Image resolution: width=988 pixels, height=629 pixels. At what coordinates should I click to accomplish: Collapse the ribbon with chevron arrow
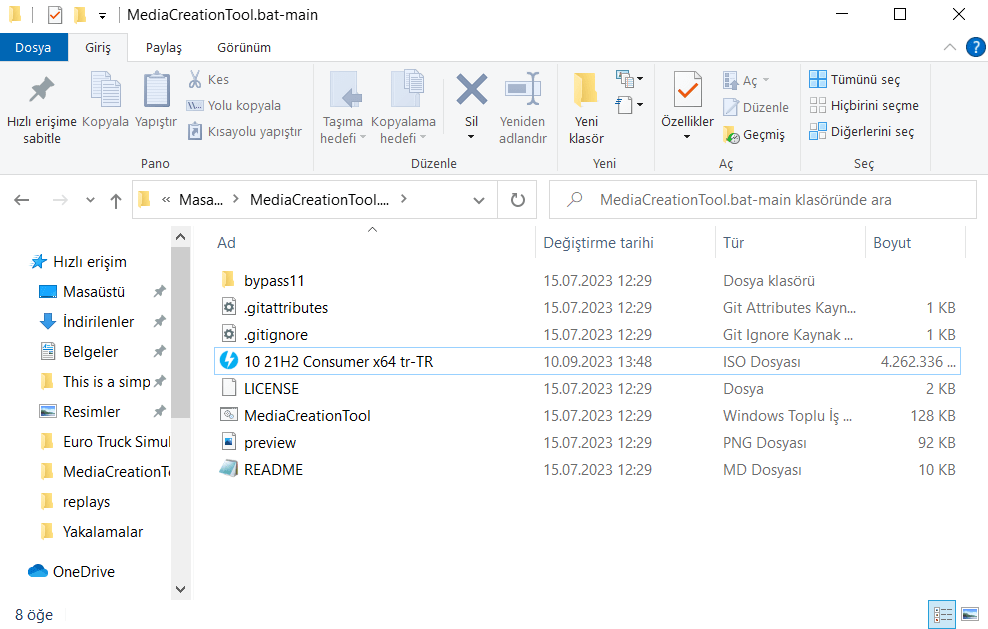(x=950, y=47)
